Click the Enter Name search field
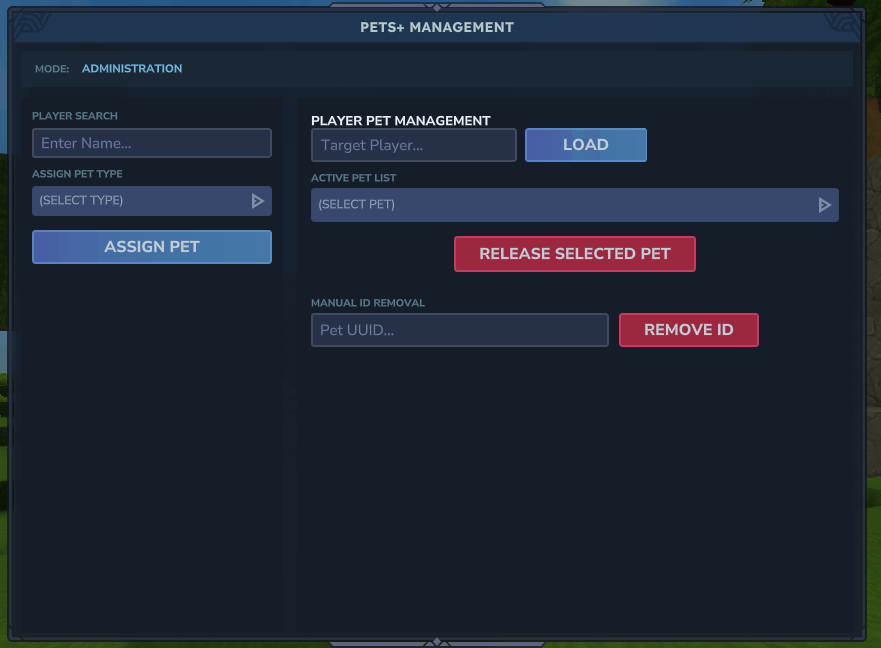Viewport: 881px width, 648px height. click(151, 143)
